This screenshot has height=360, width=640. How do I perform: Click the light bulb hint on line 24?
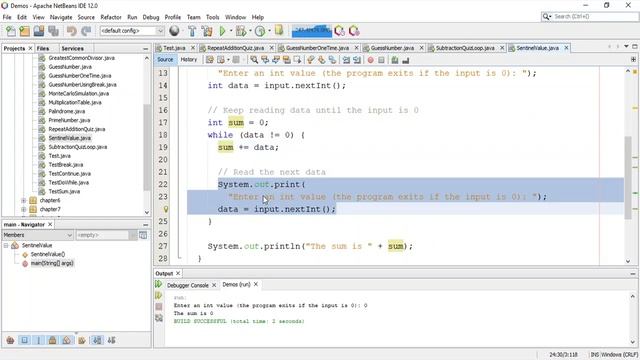click(166, 209)
